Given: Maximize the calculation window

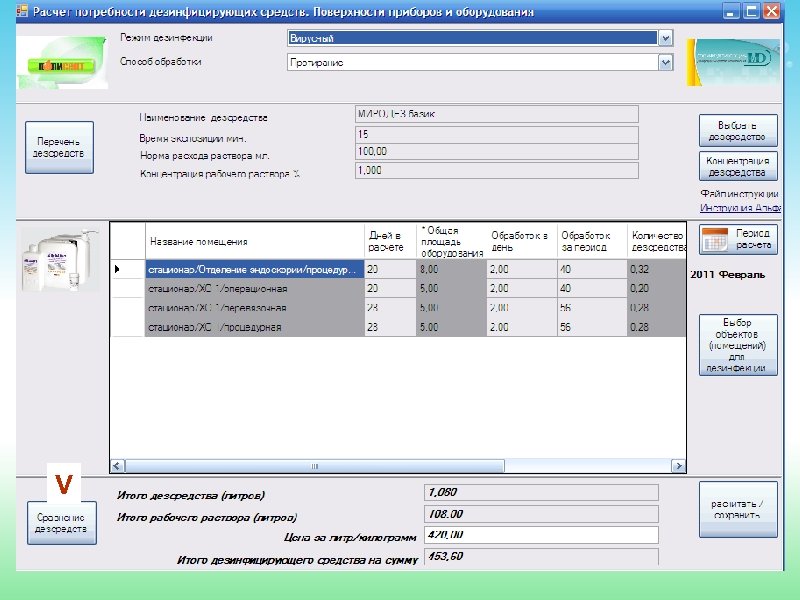Looking at the screenshot, I should pos(752,11).
